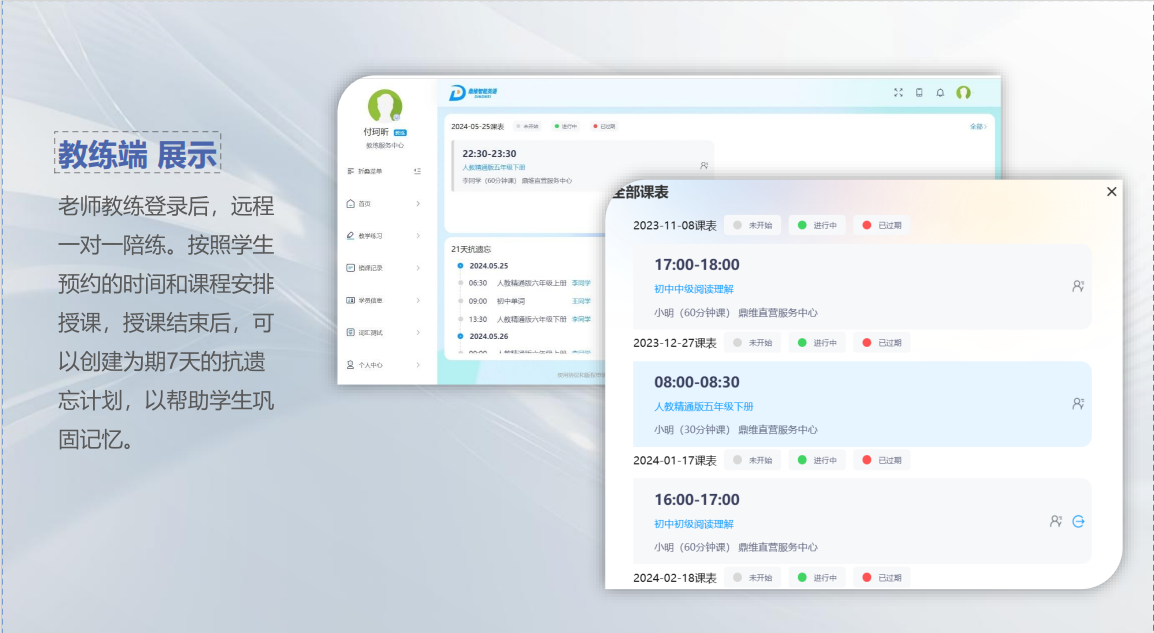Select timeline marker for 2024.05.26
Viewport: 1154px width, 633px height.
coord(461,336)
